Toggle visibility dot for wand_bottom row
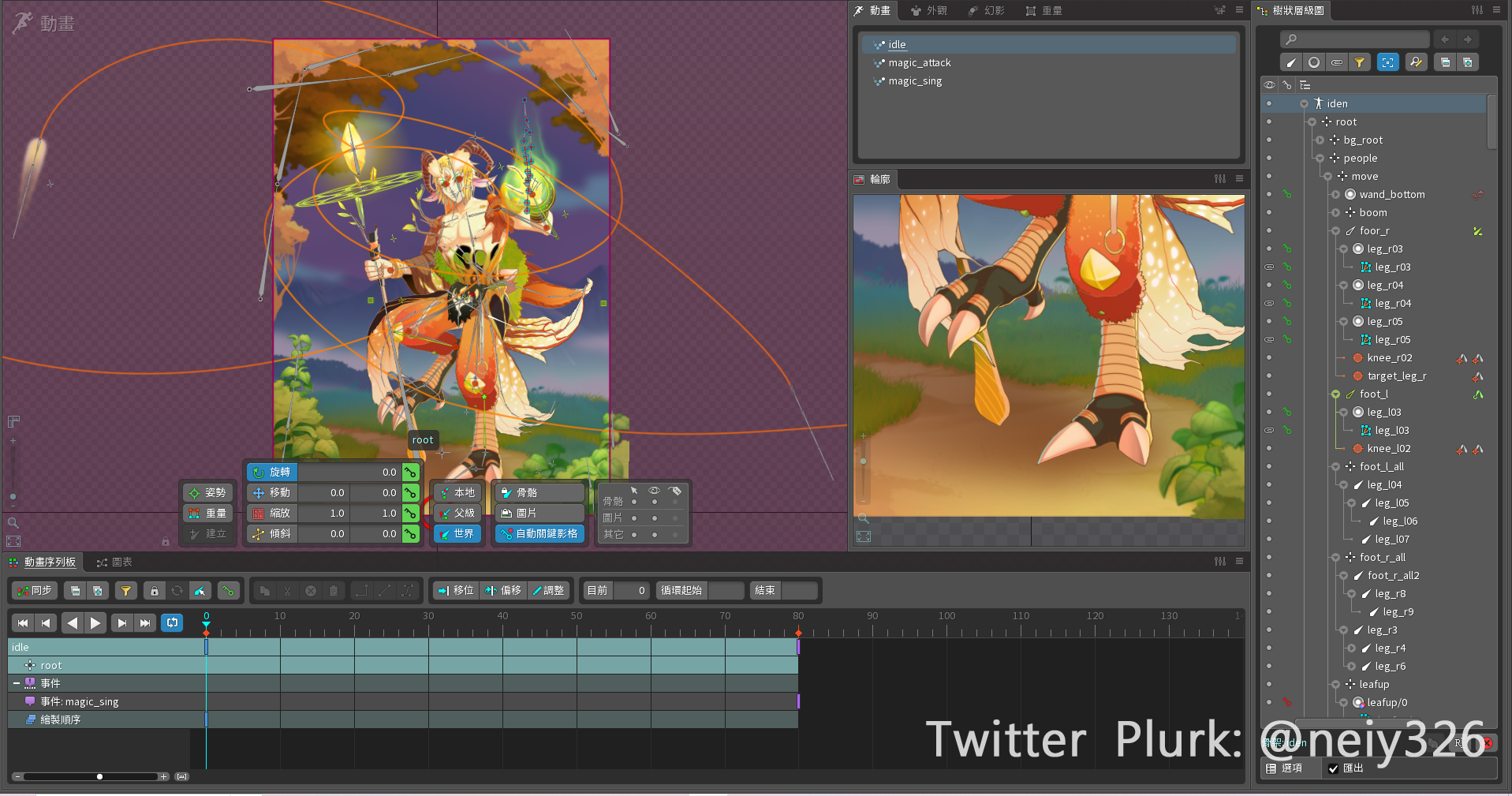1512x796 pixels. point(1268,194)
